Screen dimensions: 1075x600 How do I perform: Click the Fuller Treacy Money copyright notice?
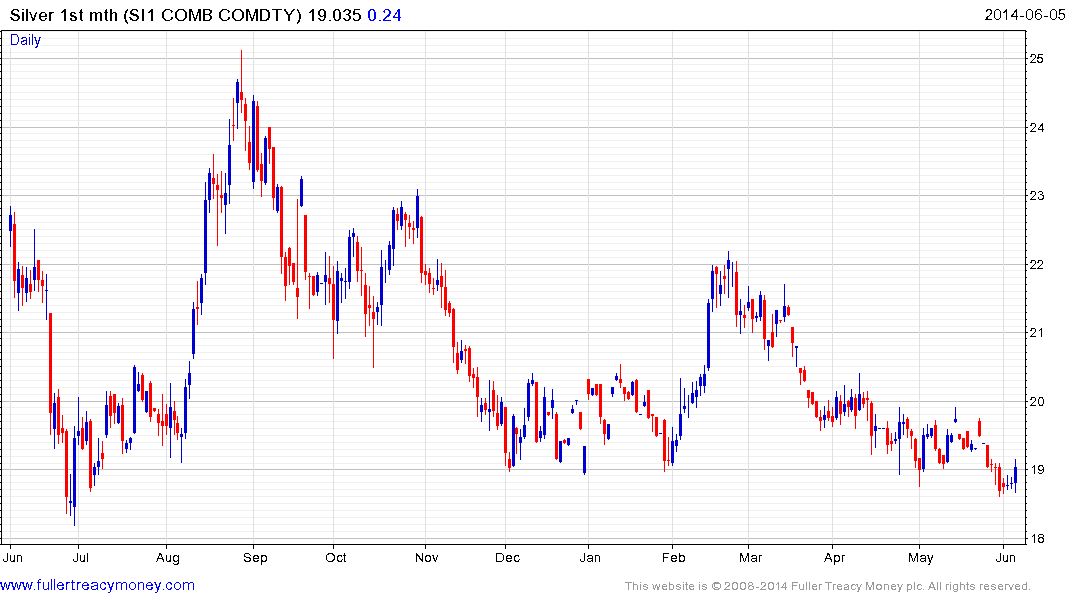827,586
